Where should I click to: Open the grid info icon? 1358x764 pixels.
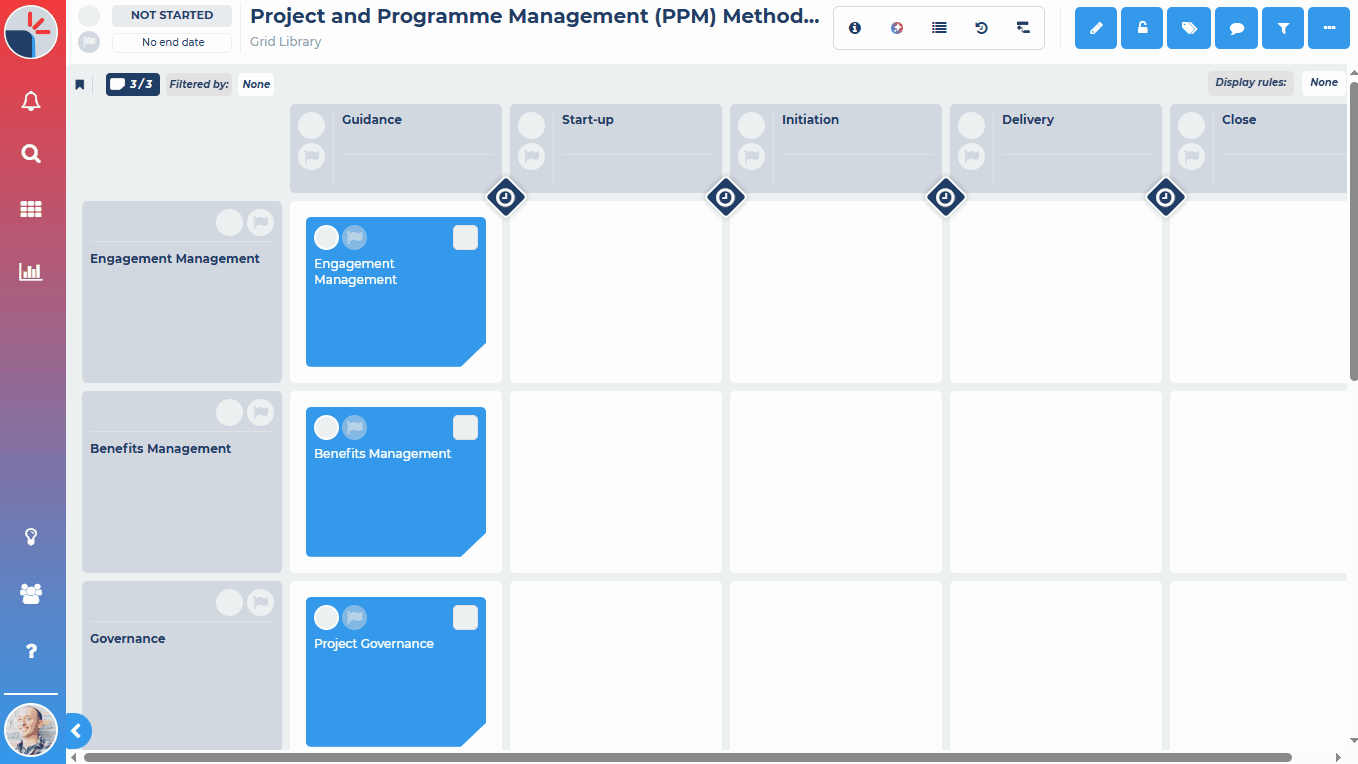pyautogui.click(x=855, y=28)
